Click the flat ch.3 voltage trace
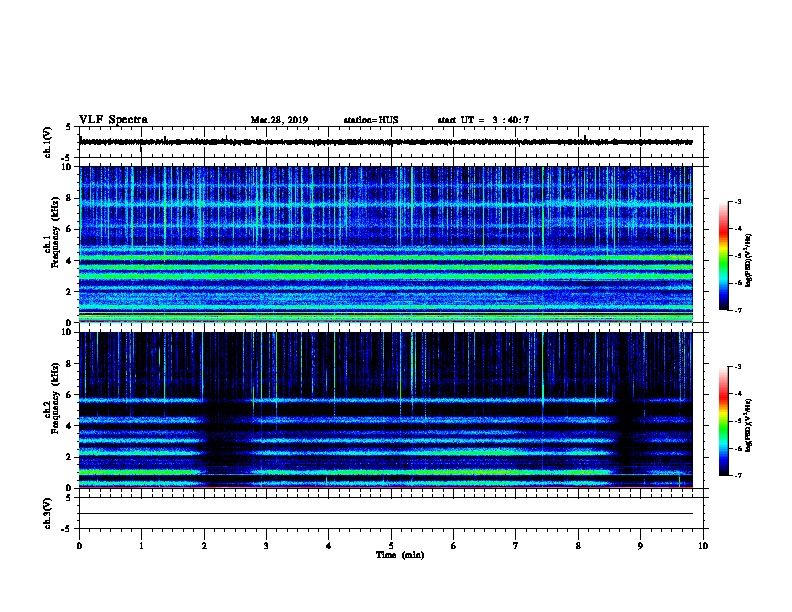 point(386,514)
